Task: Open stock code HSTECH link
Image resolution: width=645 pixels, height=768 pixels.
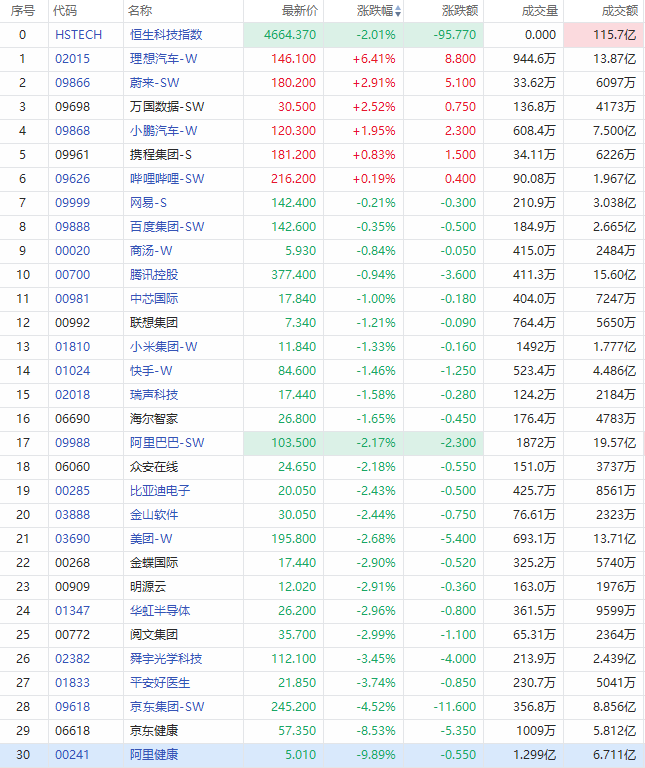Action: [x=78, y=35]
